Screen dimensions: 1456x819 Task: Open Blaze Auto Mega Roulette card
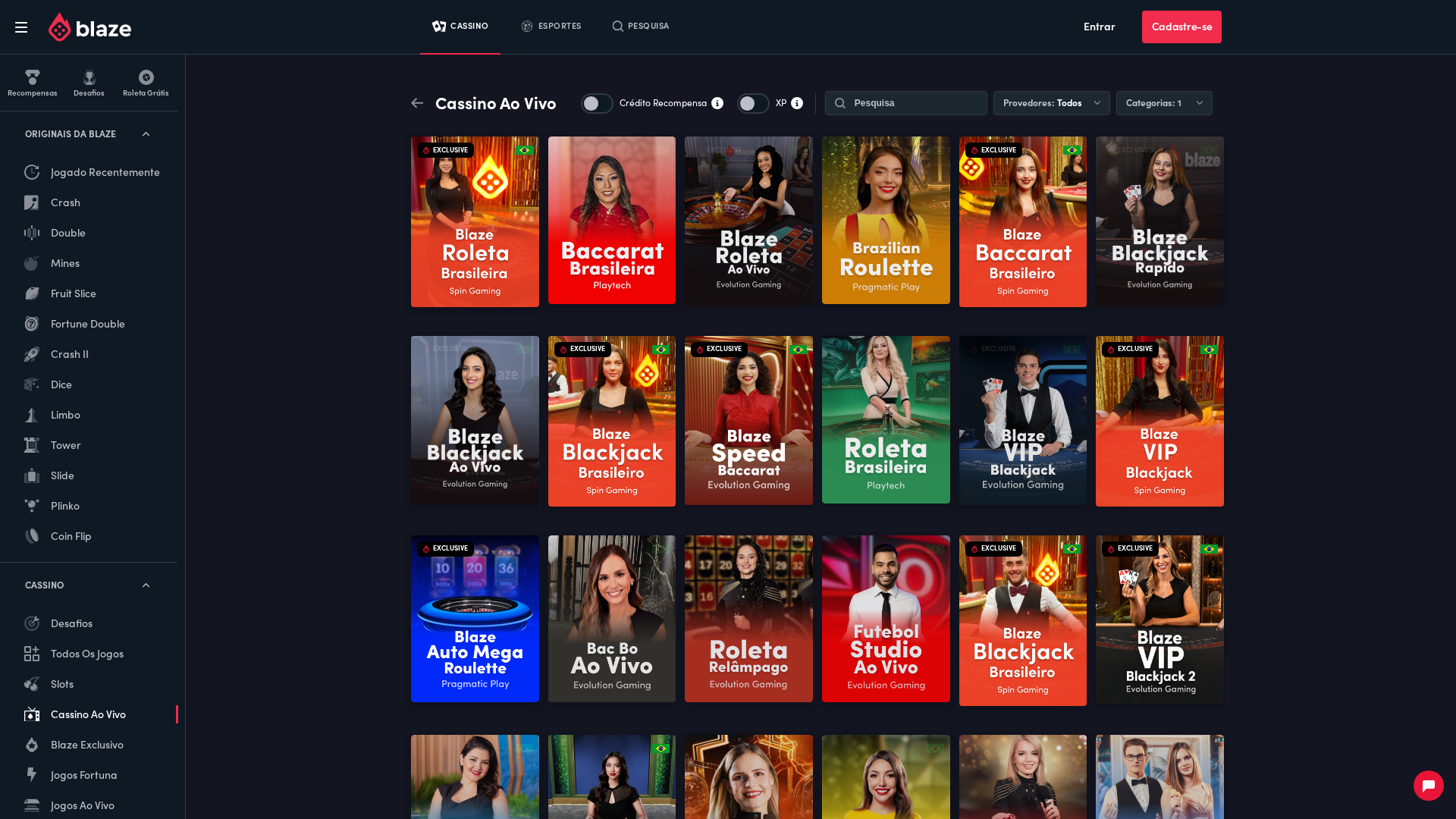475,619
